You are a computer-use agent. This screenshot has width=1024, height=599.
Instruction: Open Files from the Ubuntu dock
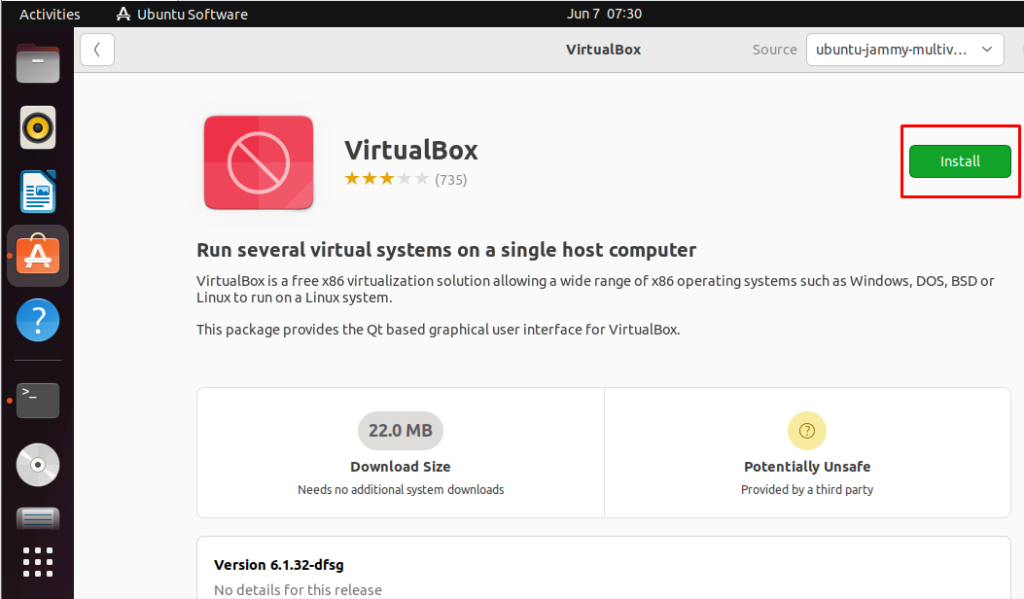click(x=38, y=63)
